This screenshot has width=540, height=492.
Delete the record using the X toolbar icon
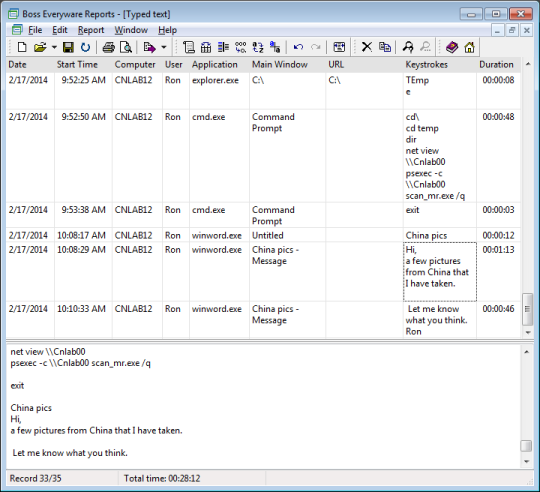coord(367,47)
